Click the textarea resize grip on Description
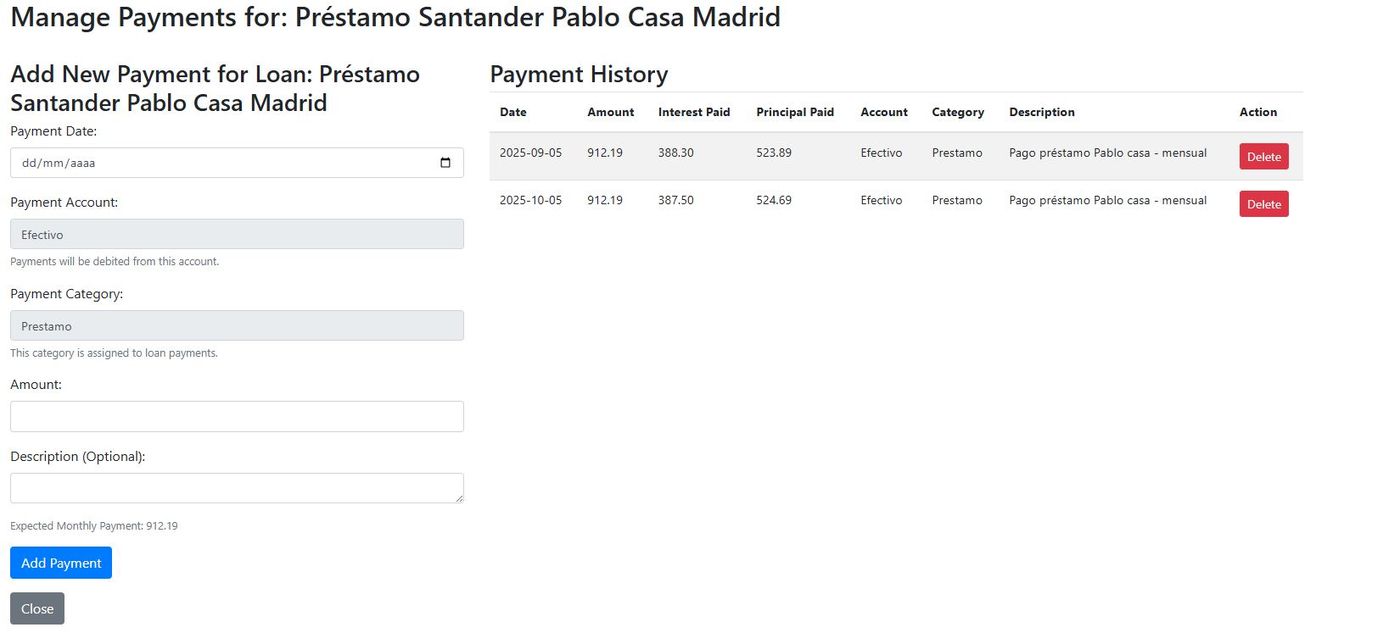The image size is (1400, 633). (x=459, y=498)
